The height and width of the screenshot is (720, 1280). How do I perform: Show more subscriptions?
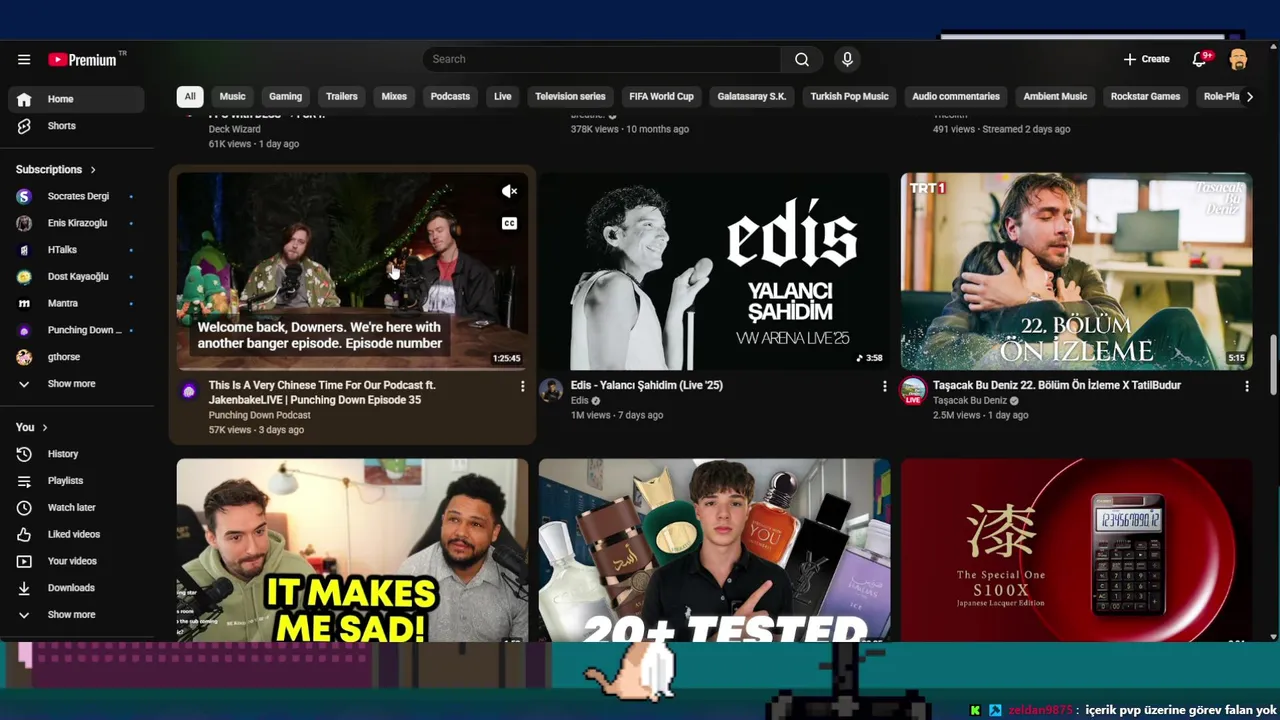click(x=76, y=384)
